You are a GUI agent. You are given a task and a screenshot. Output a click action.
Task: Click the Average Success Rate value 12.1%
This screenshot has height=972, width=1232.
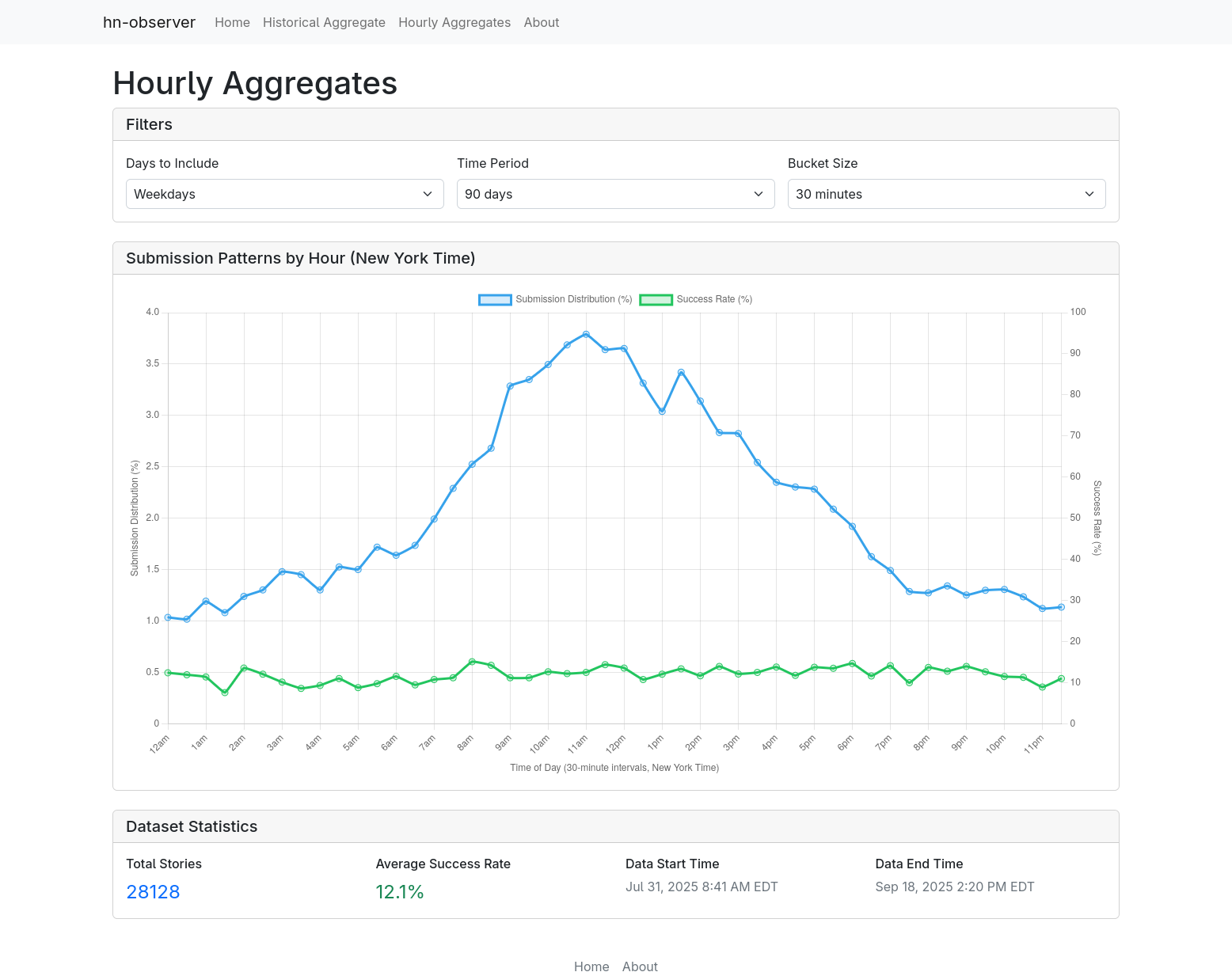click(x=400, y=892)
